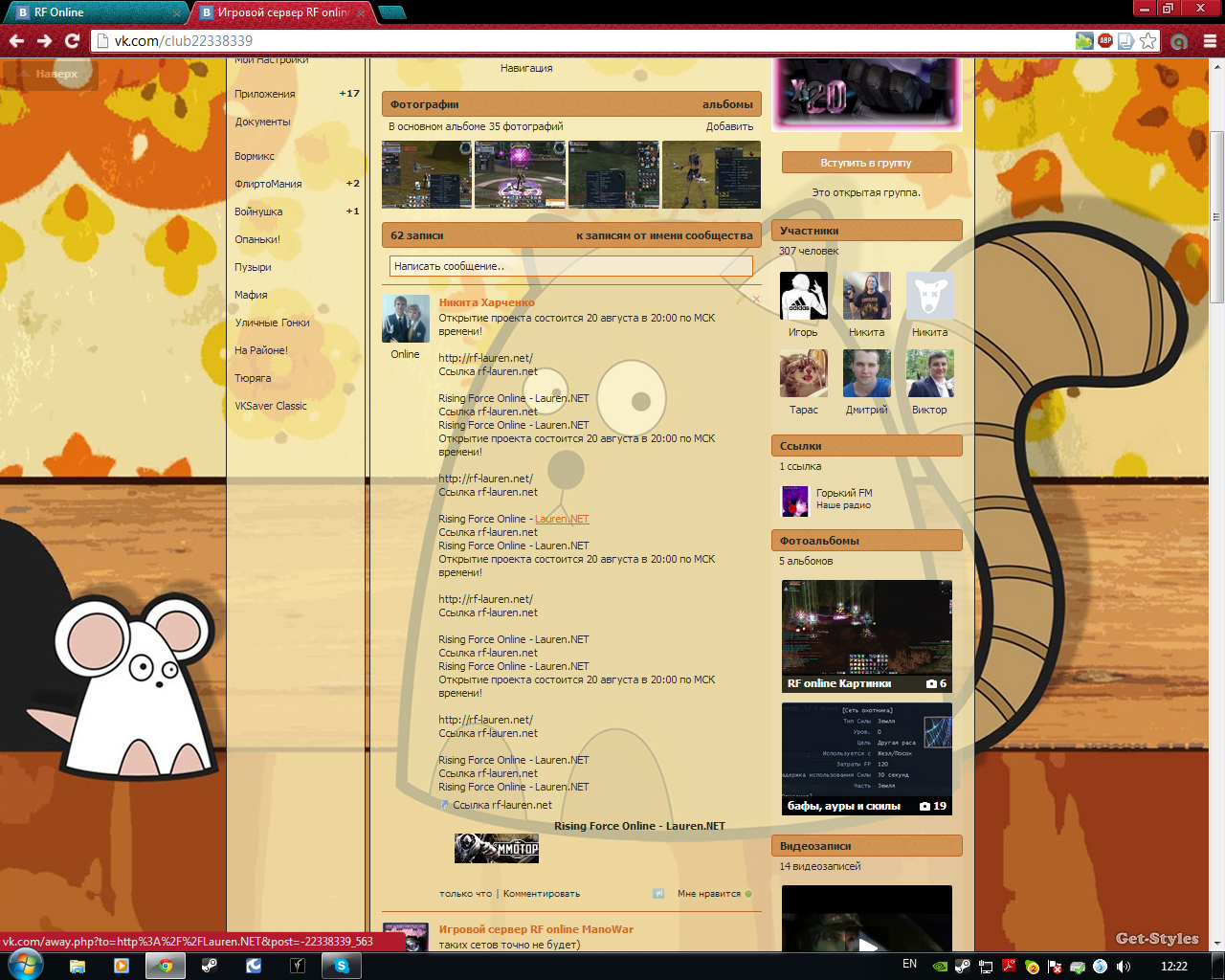
Task: Expand the Видеозаписи section header
Action: click(867, 846)
